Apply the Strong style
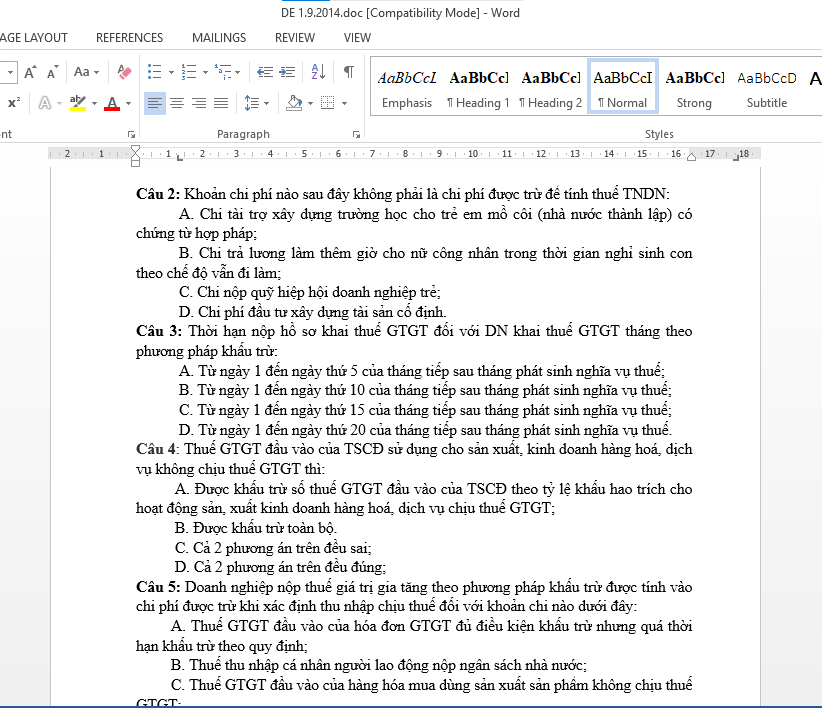Screen dimensions: 822x708 (695, 86)
